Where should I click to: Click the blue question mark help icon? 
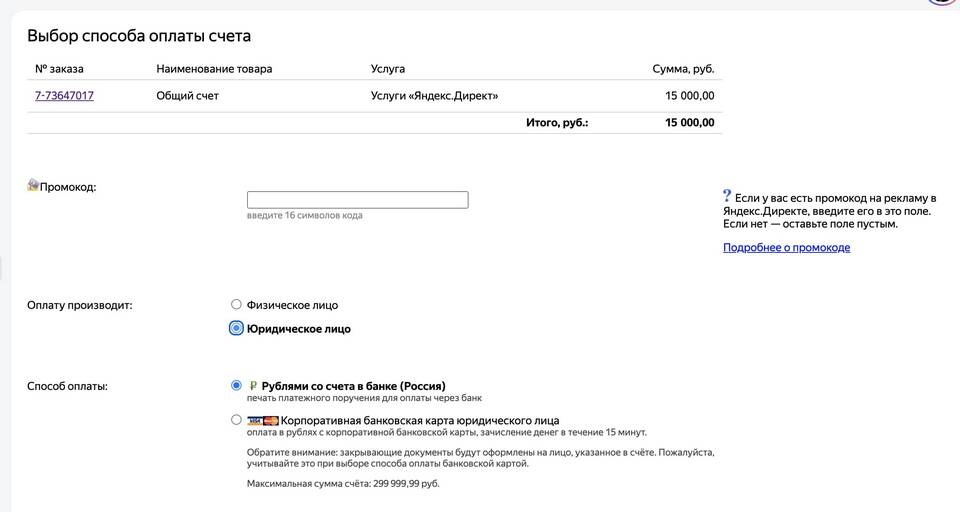click(x=727, y=197)
